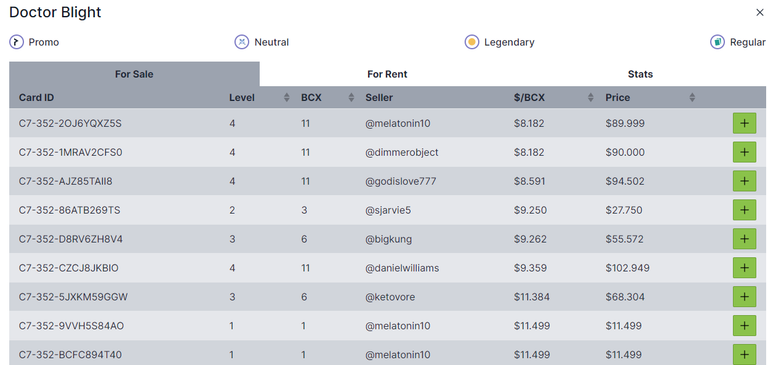Click the Neutral element icon
Image resolution: width=768 pixels, height=365 pixels.
point(241,42)
